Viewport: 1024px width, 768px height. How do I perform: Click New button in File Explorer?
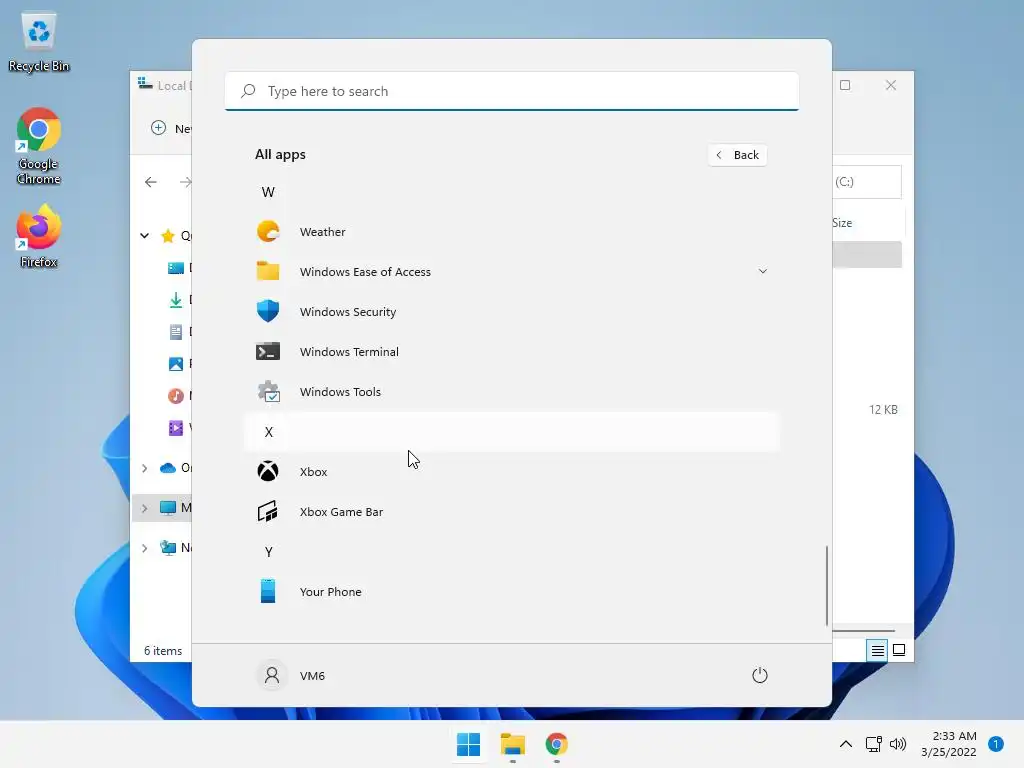[x=171, y=128]
